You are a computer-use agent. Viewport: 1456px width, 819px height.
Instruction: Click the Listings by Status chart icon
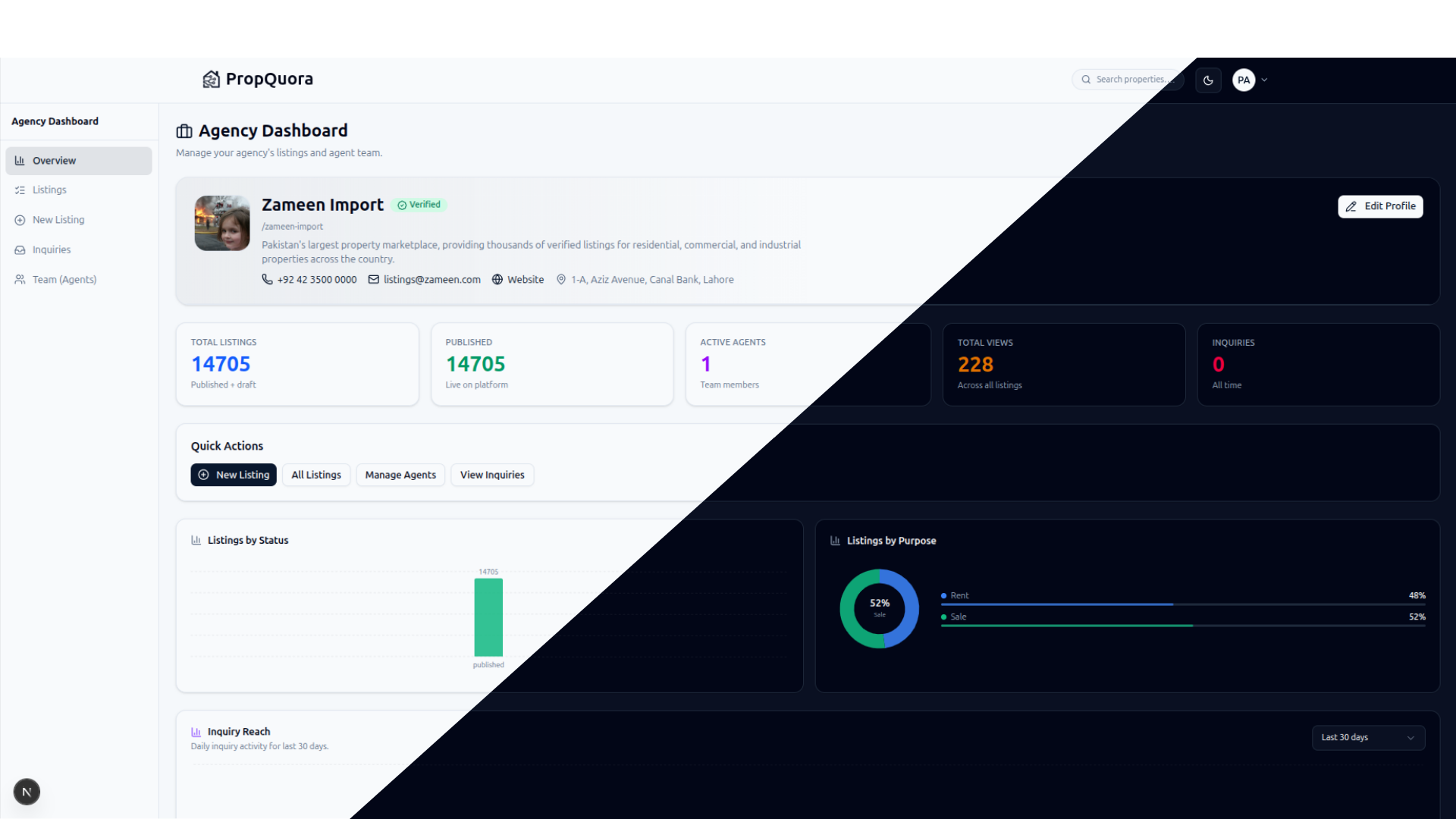pos(196,540)
